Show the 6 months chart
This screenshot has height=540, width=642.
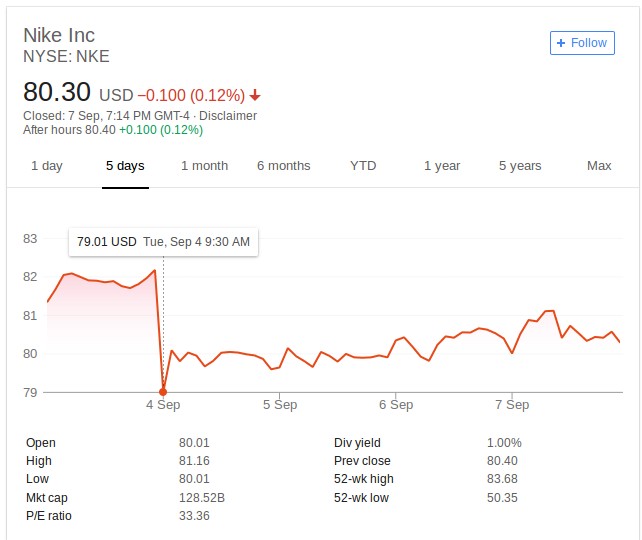[283, 166]
